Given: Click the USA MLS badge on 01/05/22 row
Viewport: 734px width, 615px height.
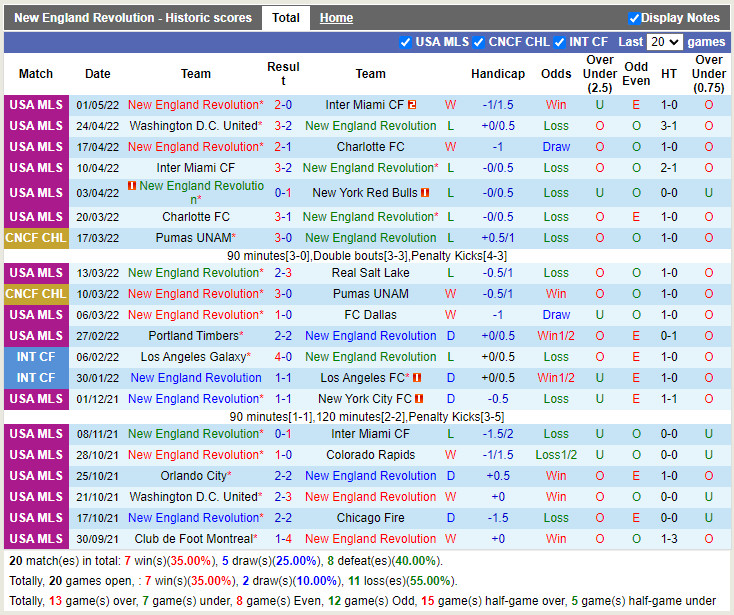Looking at the screenshot, I should (x=36, y=105).
